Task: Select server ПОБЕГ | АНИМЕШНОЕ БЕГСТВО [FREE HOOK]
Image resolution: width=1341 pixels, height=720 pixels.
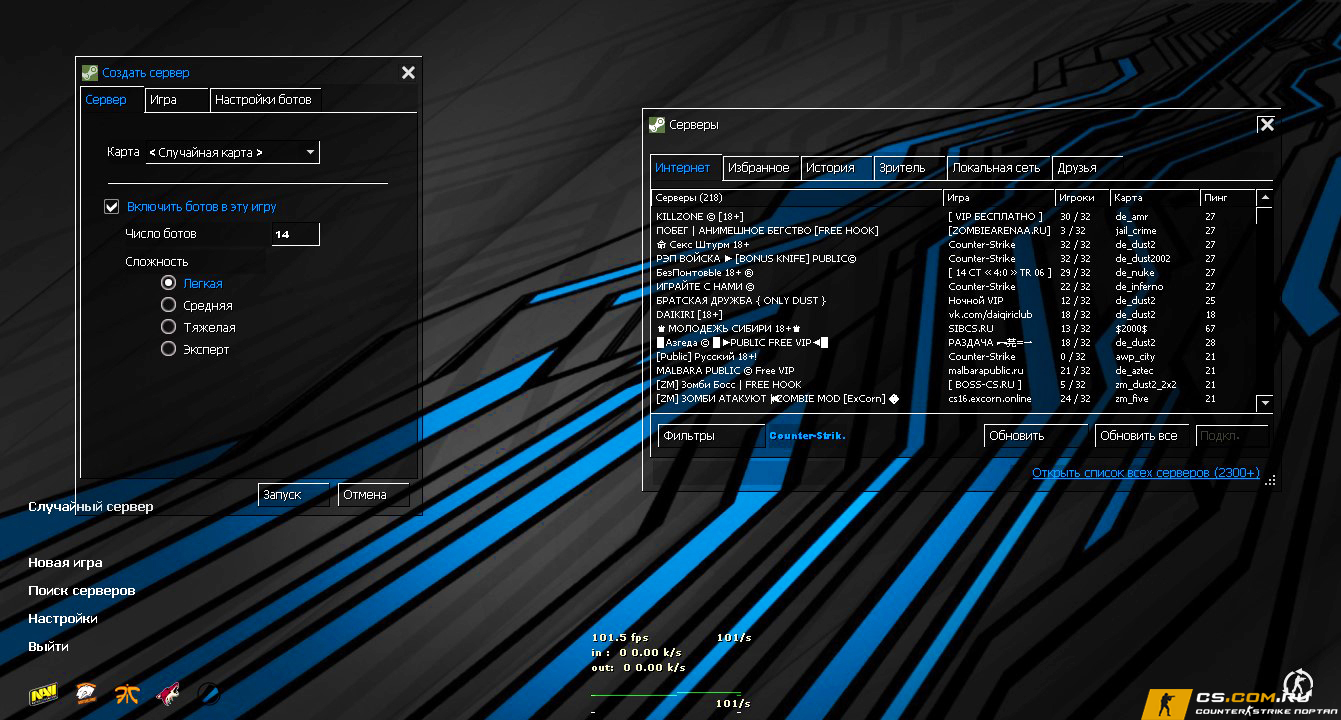Action: click(953, 231)
